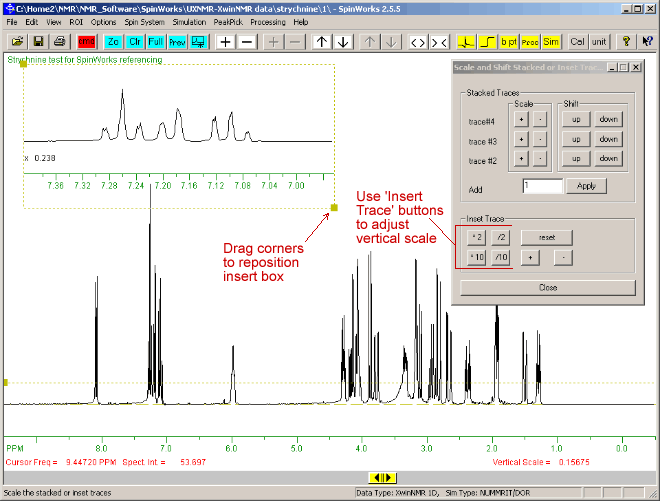Open the Edit menu
The image size is (660, 501).
tap(32, 22)
